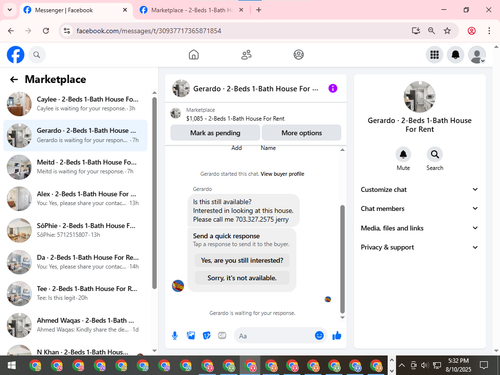Show hidden system tray icons chevron
The image size is (500, 375).
click(x=402, y=365)
